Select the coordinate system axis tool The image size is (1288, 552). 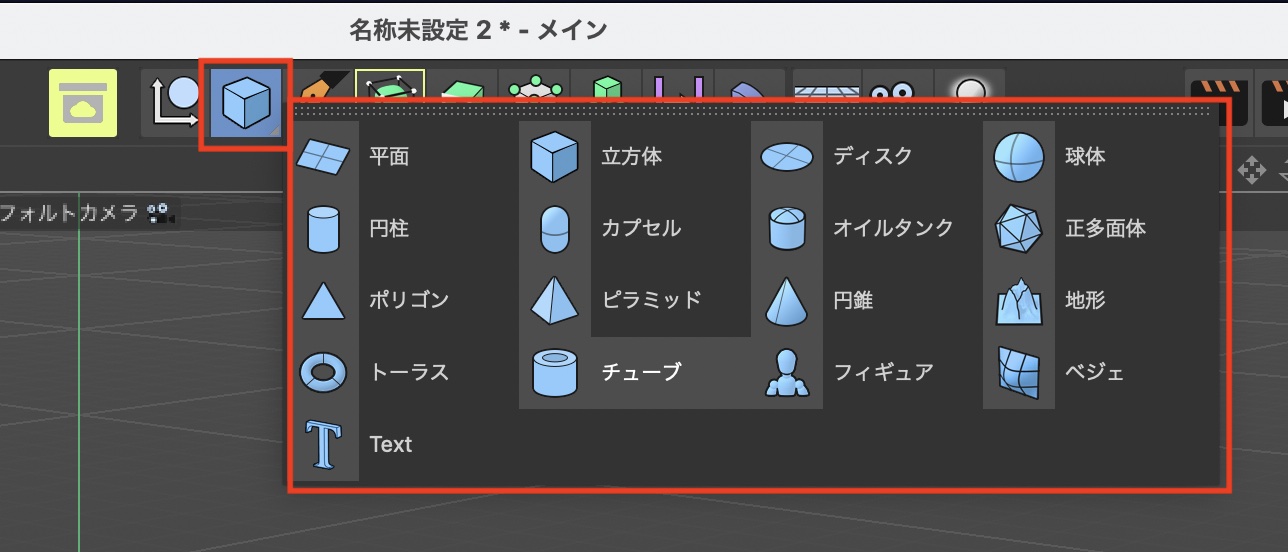click(x=174, y=102)
